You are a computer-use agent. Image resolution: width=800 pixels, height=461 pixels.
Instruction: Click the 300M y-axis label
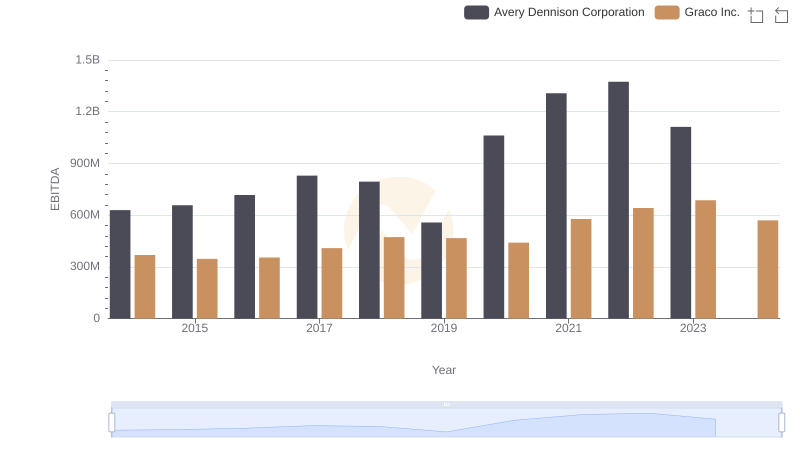(85, 266)
